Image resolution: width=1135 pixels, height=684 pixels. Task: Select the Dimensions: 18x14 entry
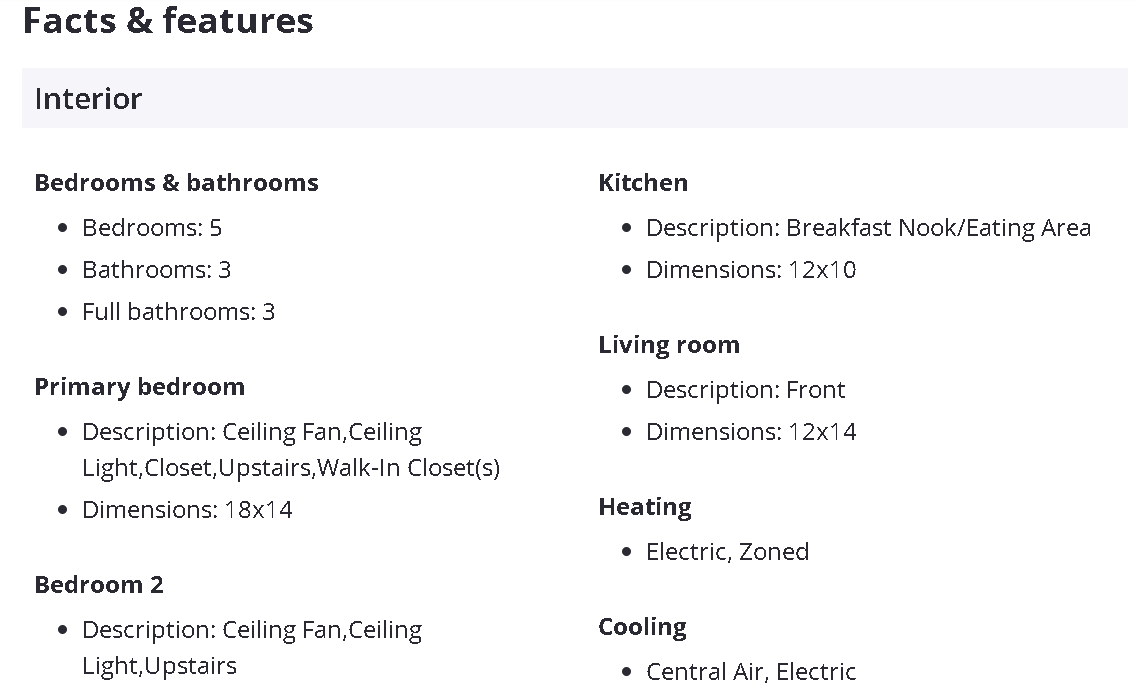(187, 510)
